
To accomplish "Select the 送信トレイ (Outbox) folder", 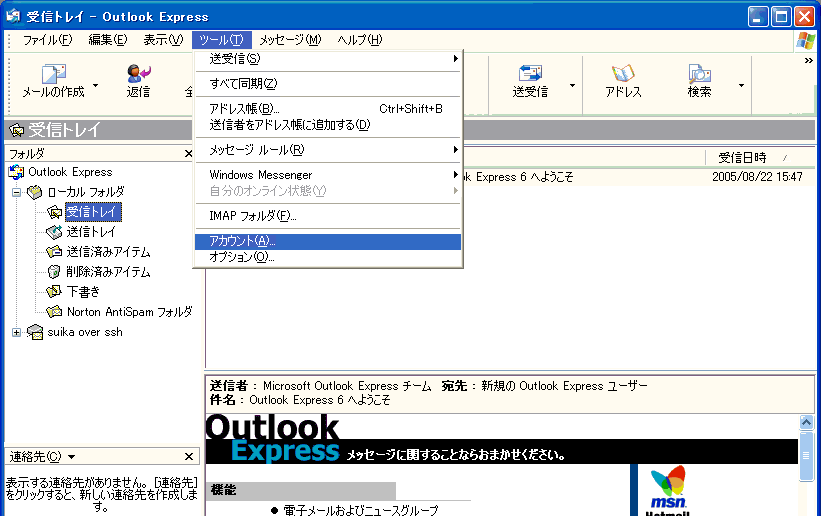I will click(90, 231).
